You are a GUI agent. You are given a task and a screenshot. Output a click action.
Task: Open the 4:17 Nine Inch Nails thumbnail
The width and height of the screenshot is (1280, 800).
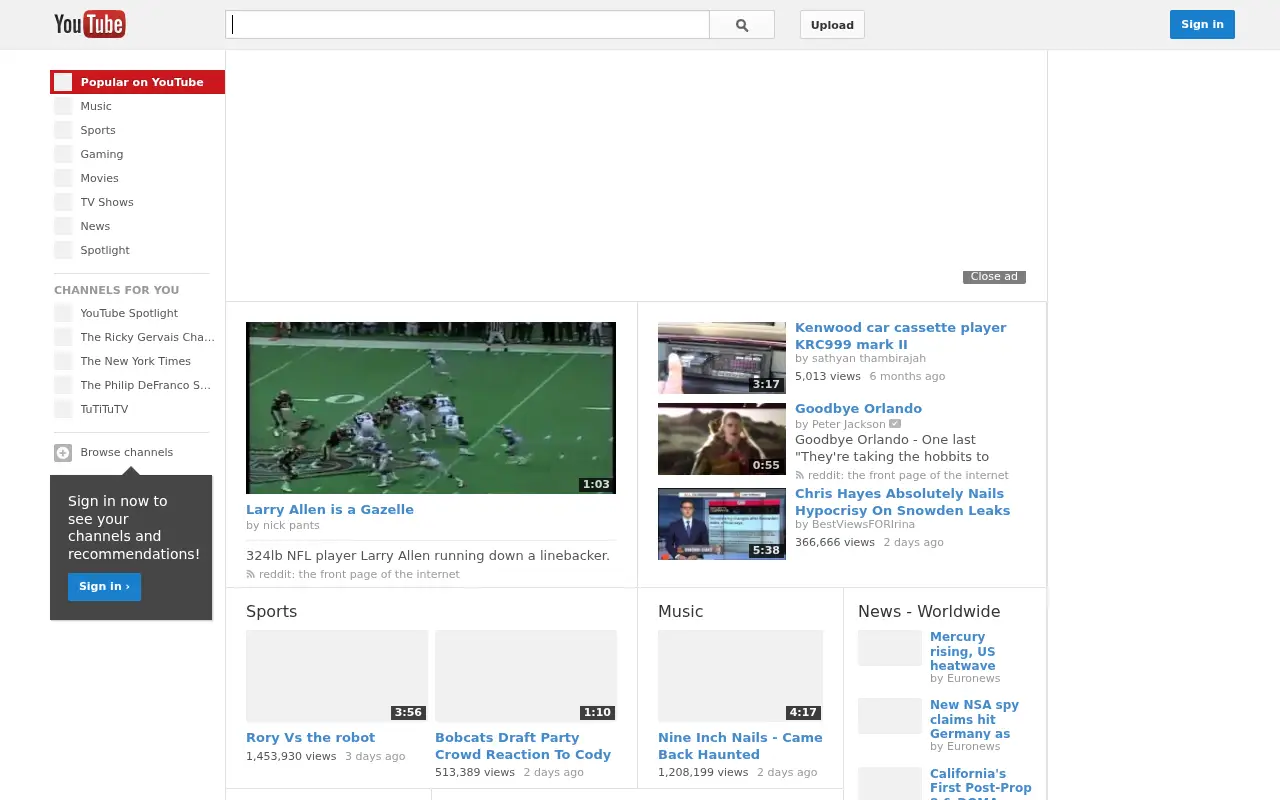[x=740, y=676]
